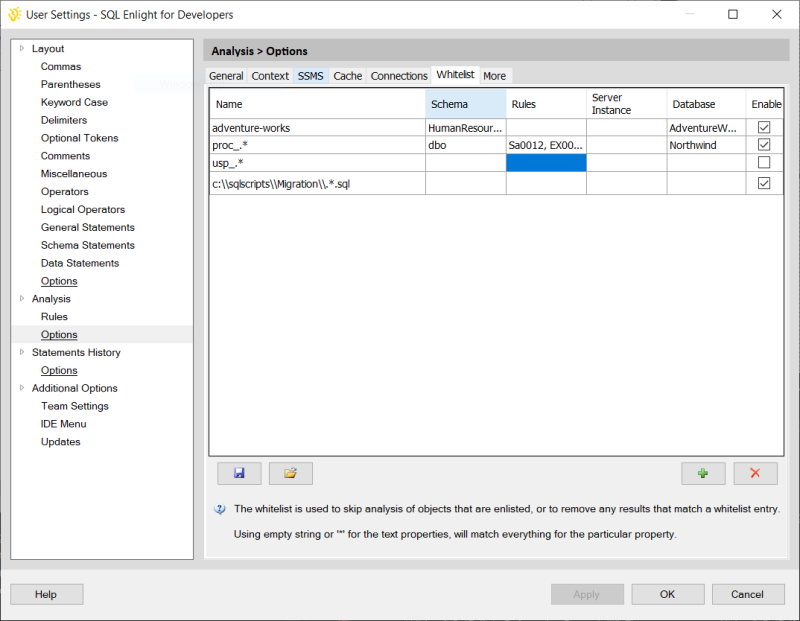Switch to the Connections tab

point(399,76)
